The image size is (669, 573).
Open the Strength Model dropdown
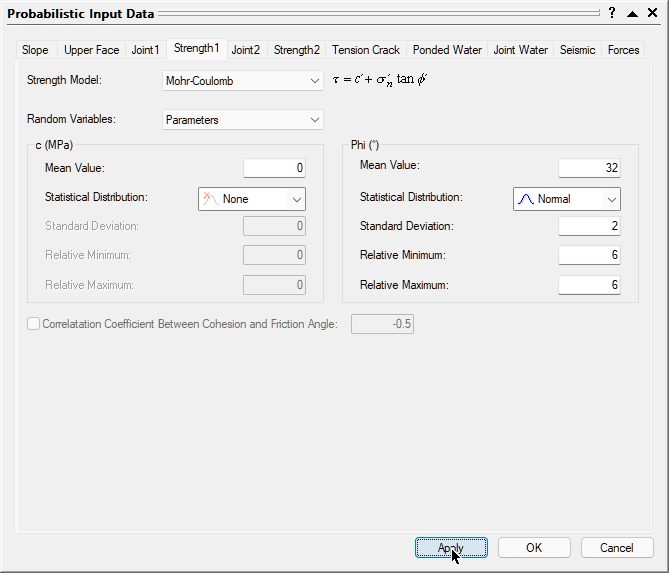(243, 81)
